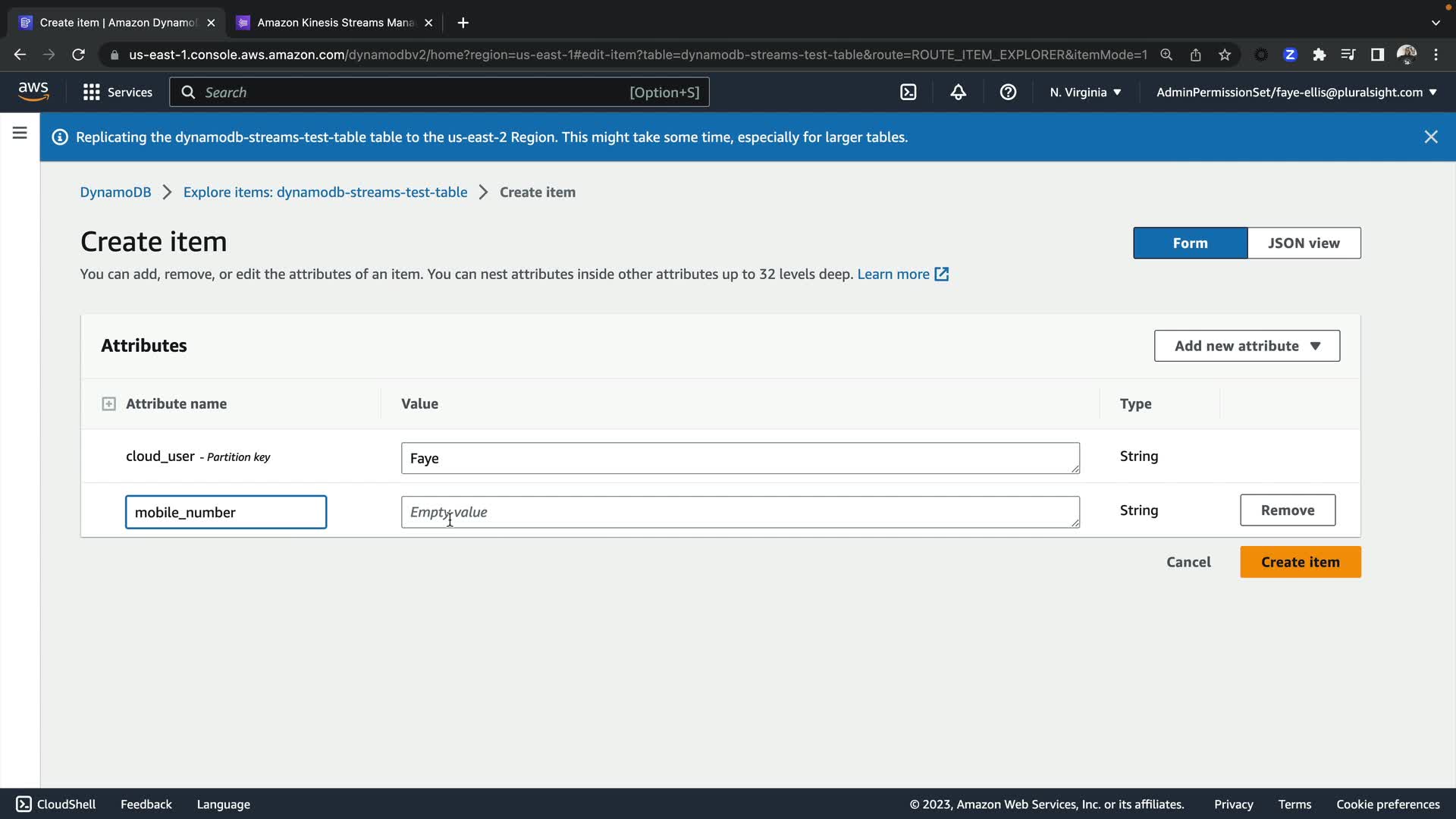Open the Add new attribute dropdown
The width and height of the screenshot is (1456, 819).
(x=1247, y=346)
